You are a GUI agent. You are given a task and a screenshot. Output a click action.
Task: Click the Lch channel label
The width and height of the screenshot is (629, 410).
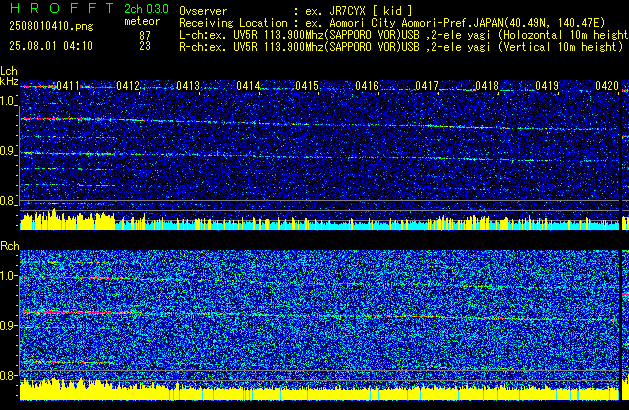coord(9,71)
